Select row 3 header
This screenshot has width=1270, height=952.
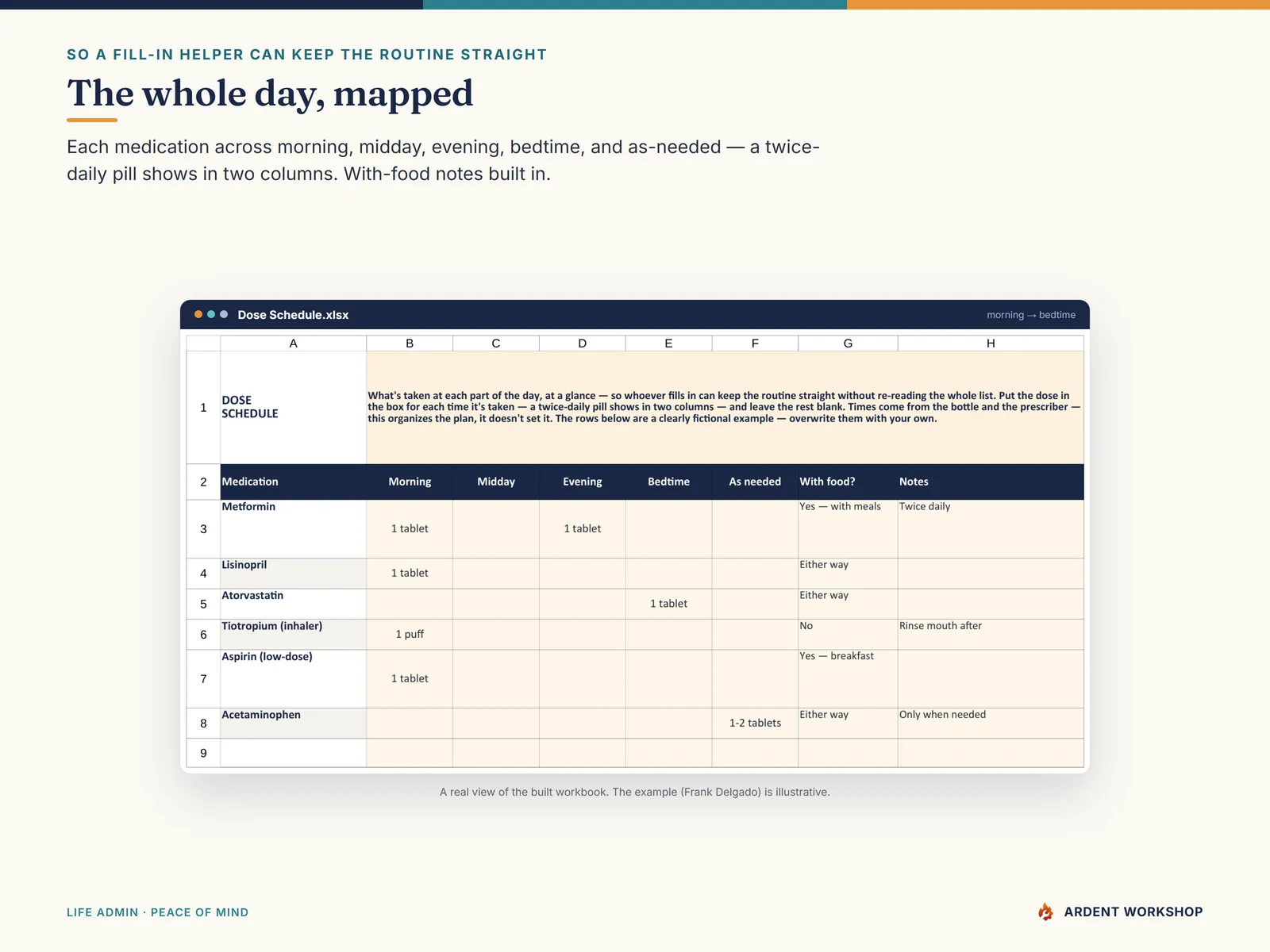point(203,529)
